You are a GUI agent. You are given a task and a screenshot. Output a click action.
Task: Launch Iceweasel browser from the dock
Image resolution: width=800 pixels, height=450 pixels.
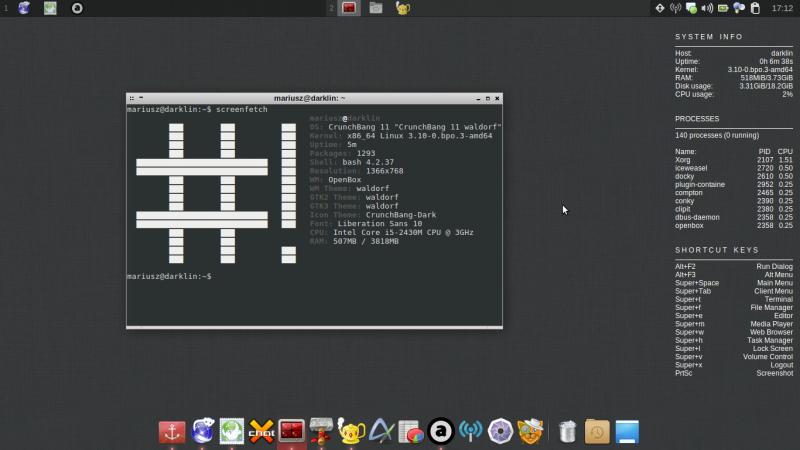pyautogui.click(x=203, y=431)
